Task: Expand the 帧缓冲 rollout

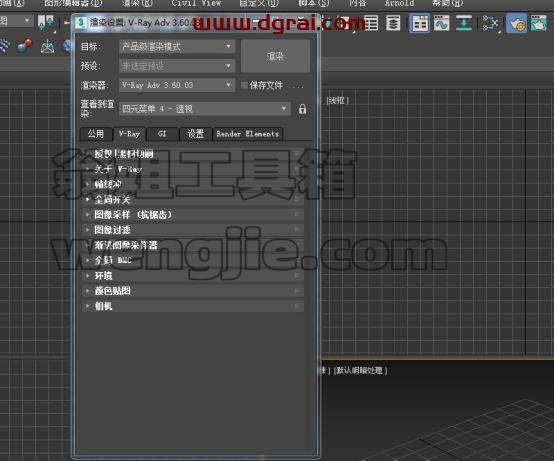Action: click(x=193, y=184)
